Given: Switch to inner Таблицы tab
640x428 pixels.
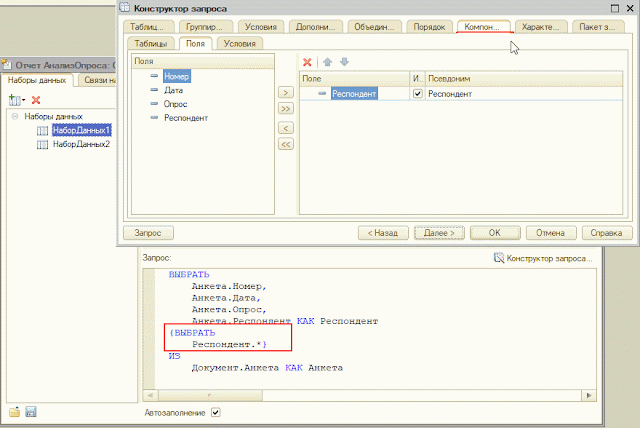Looking at the screenshot, I should pyautogui.click(x=151, y=44).
